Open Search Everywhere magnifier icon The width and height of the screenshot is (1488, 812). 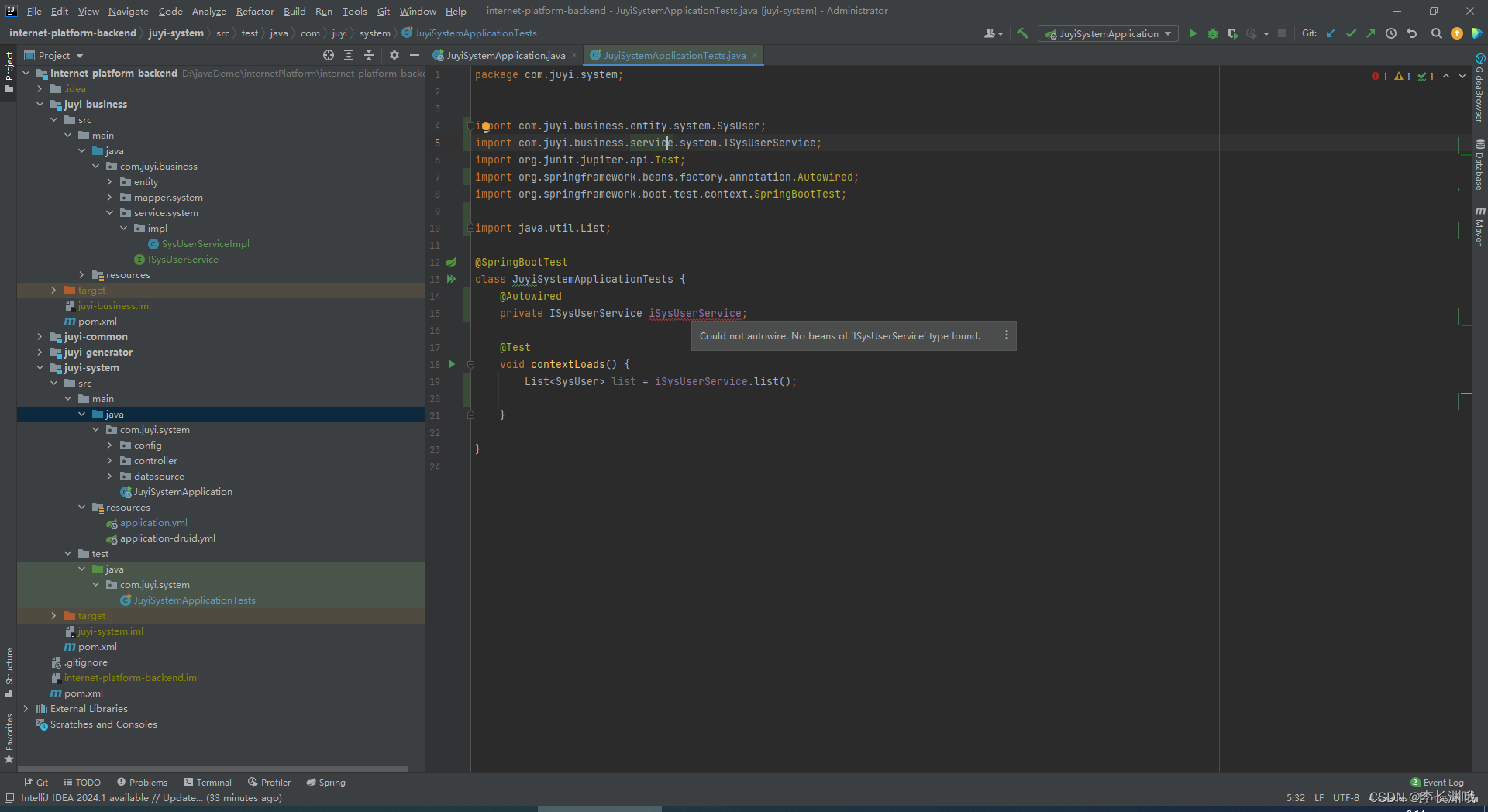pyautogui.click(x=1437, y=33)
